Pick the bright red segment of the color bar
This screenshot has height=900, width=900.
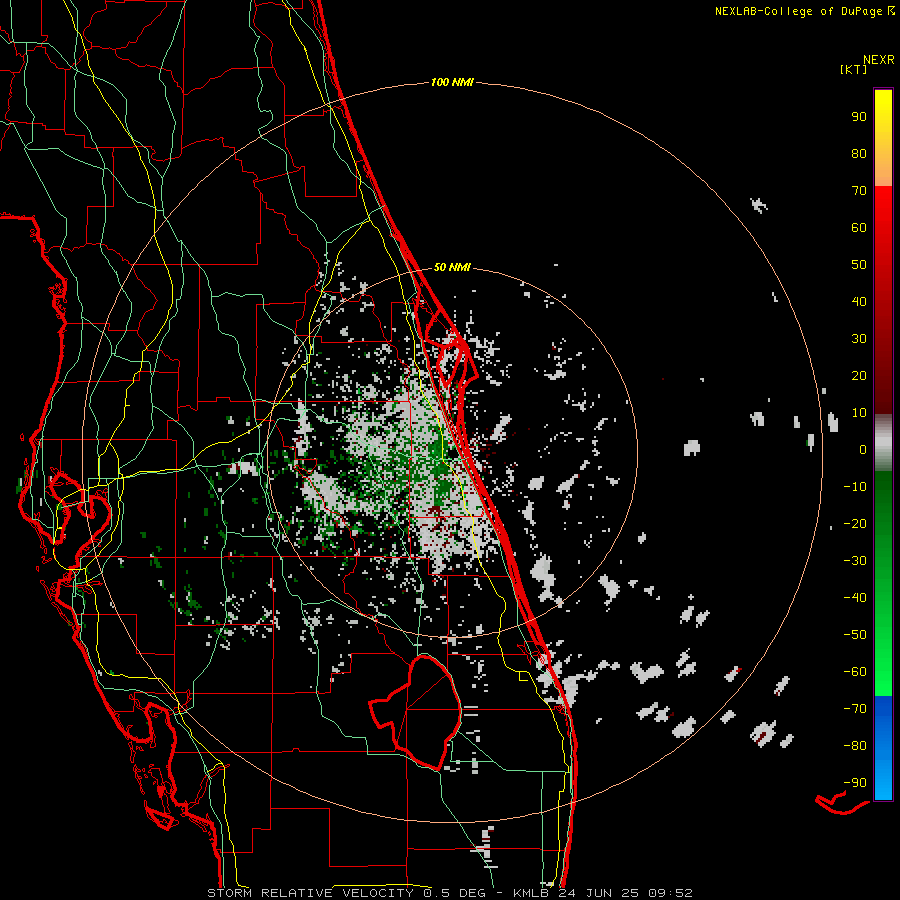click(x=883, y=298)
